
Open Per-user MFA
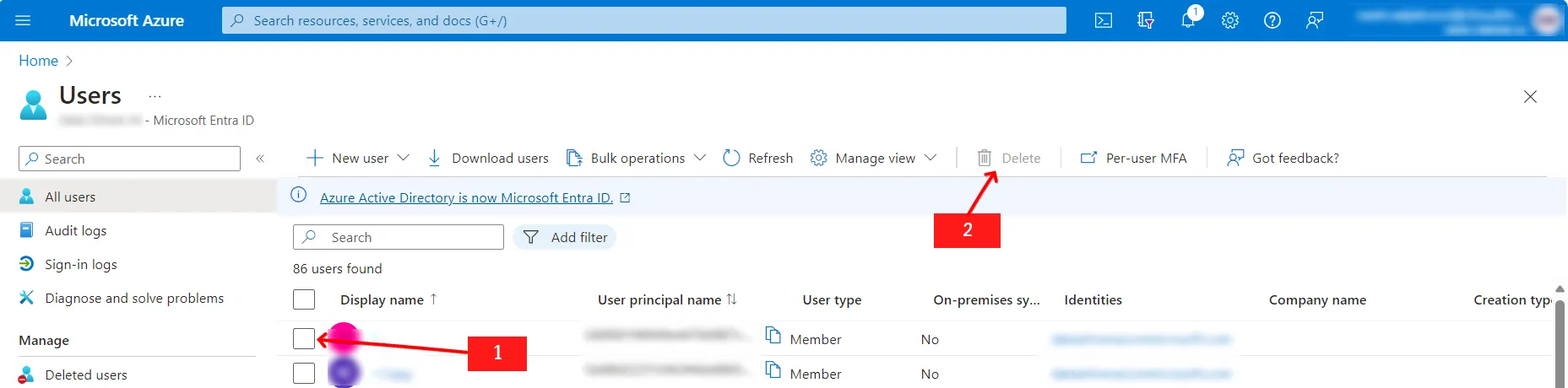(1134, 158)
